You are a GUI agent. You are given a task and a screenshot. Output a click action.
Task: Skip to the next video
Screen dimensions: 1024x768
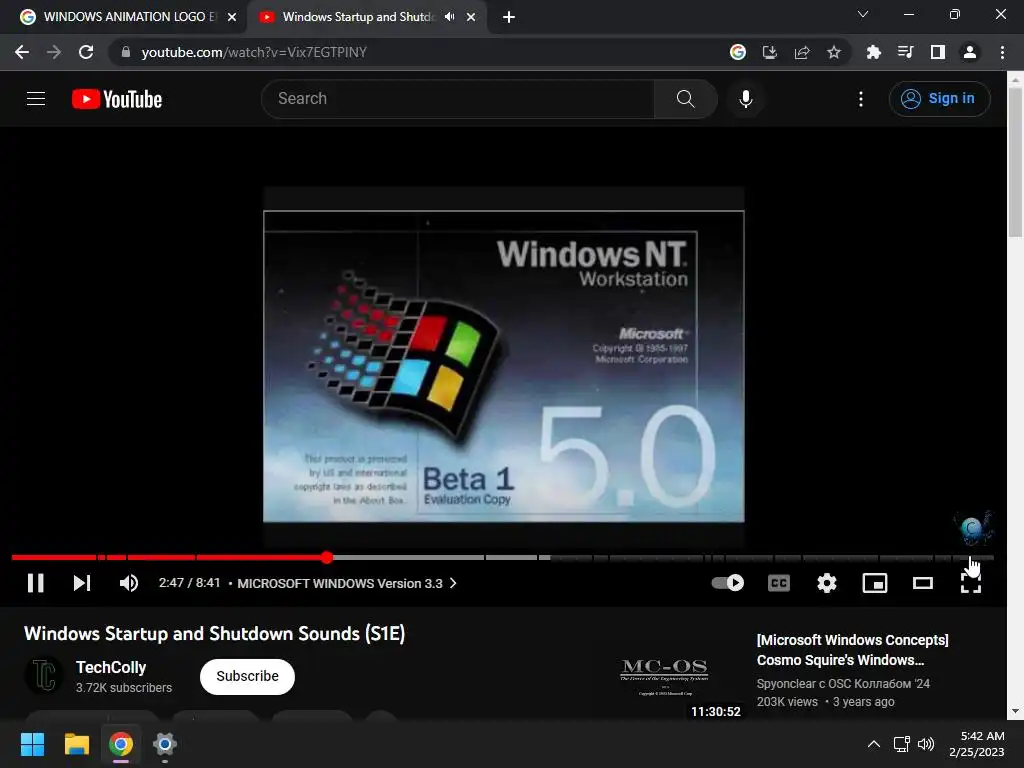click(82, 583)
